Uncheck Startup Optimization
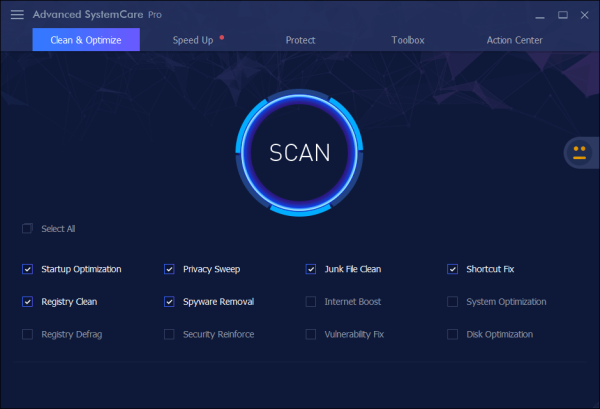600x409 pixels. (x=28, y=269)
